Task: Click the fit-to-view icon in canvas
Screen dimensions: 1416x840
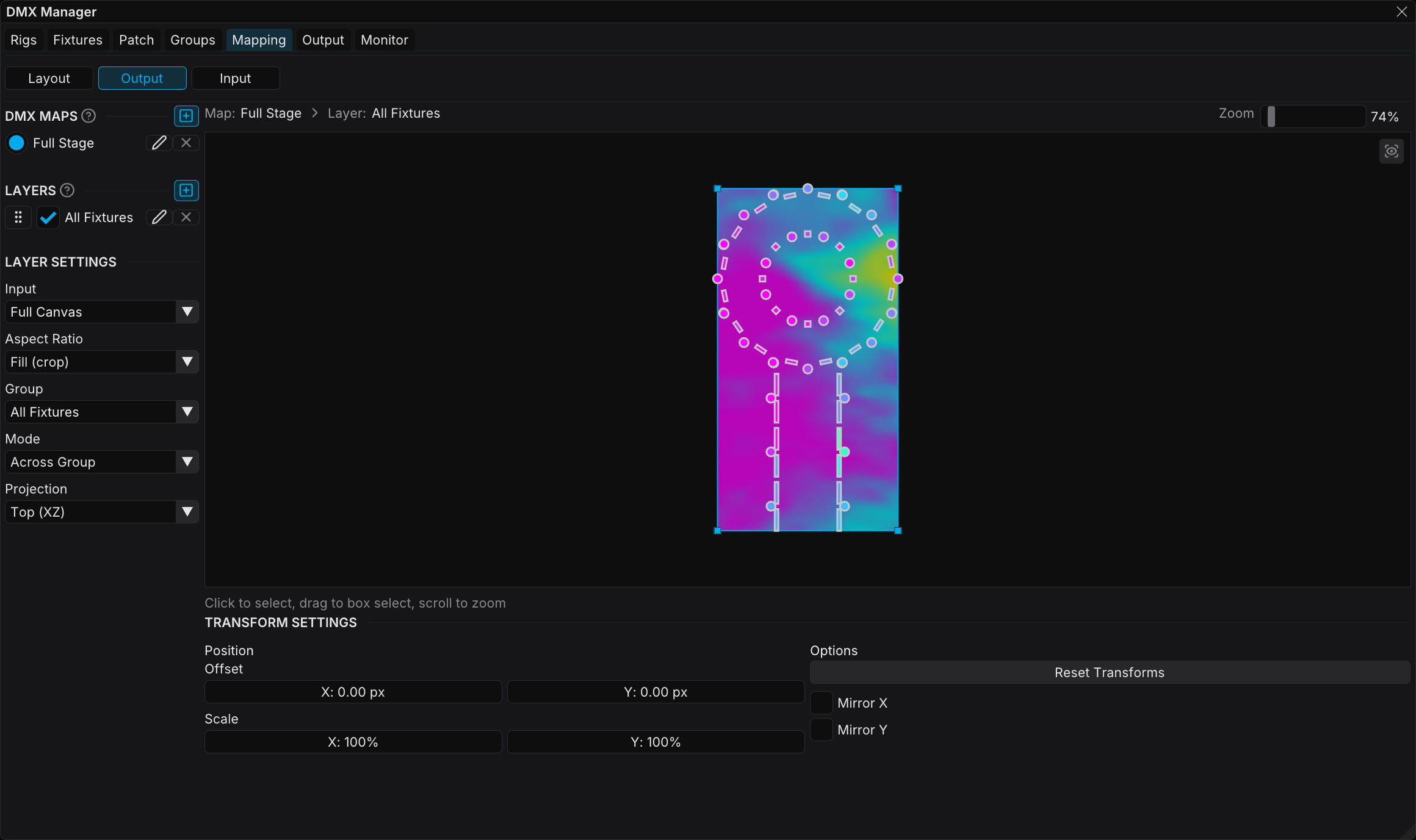Action: pos(1392,151)
